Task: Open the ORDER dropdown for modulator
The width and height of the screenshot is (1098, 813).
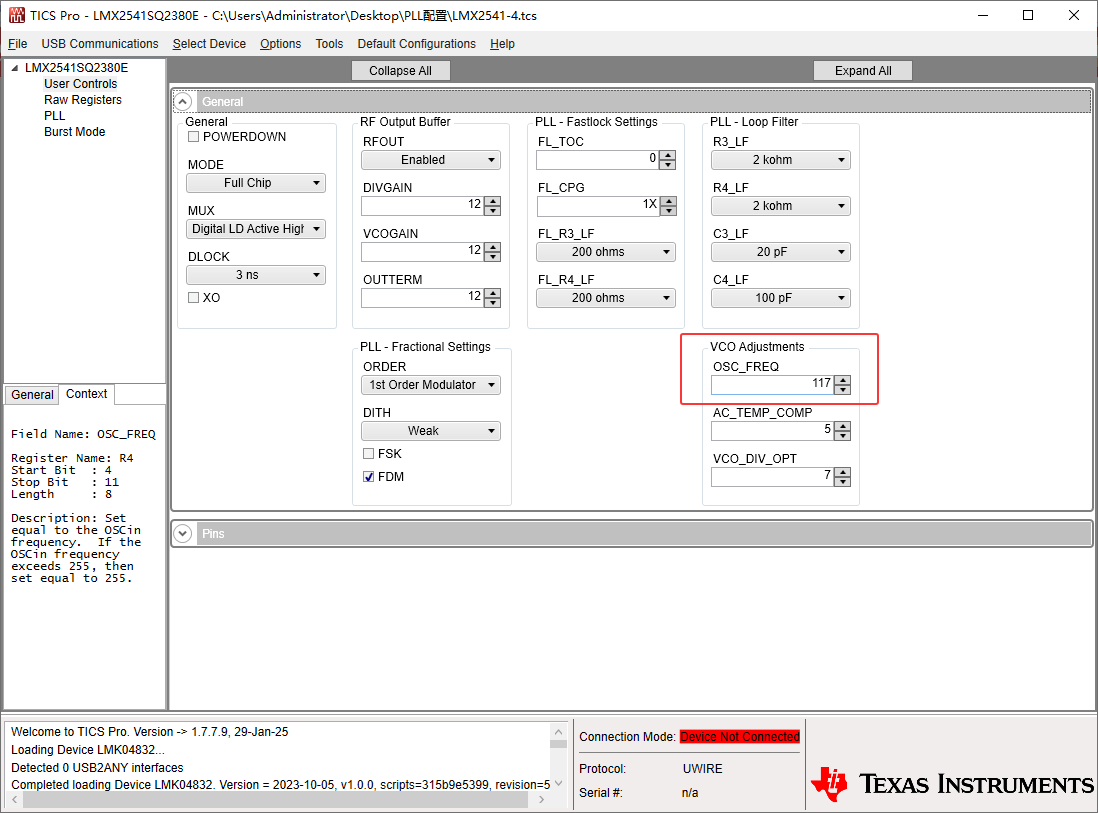Action: coord(431,385)
